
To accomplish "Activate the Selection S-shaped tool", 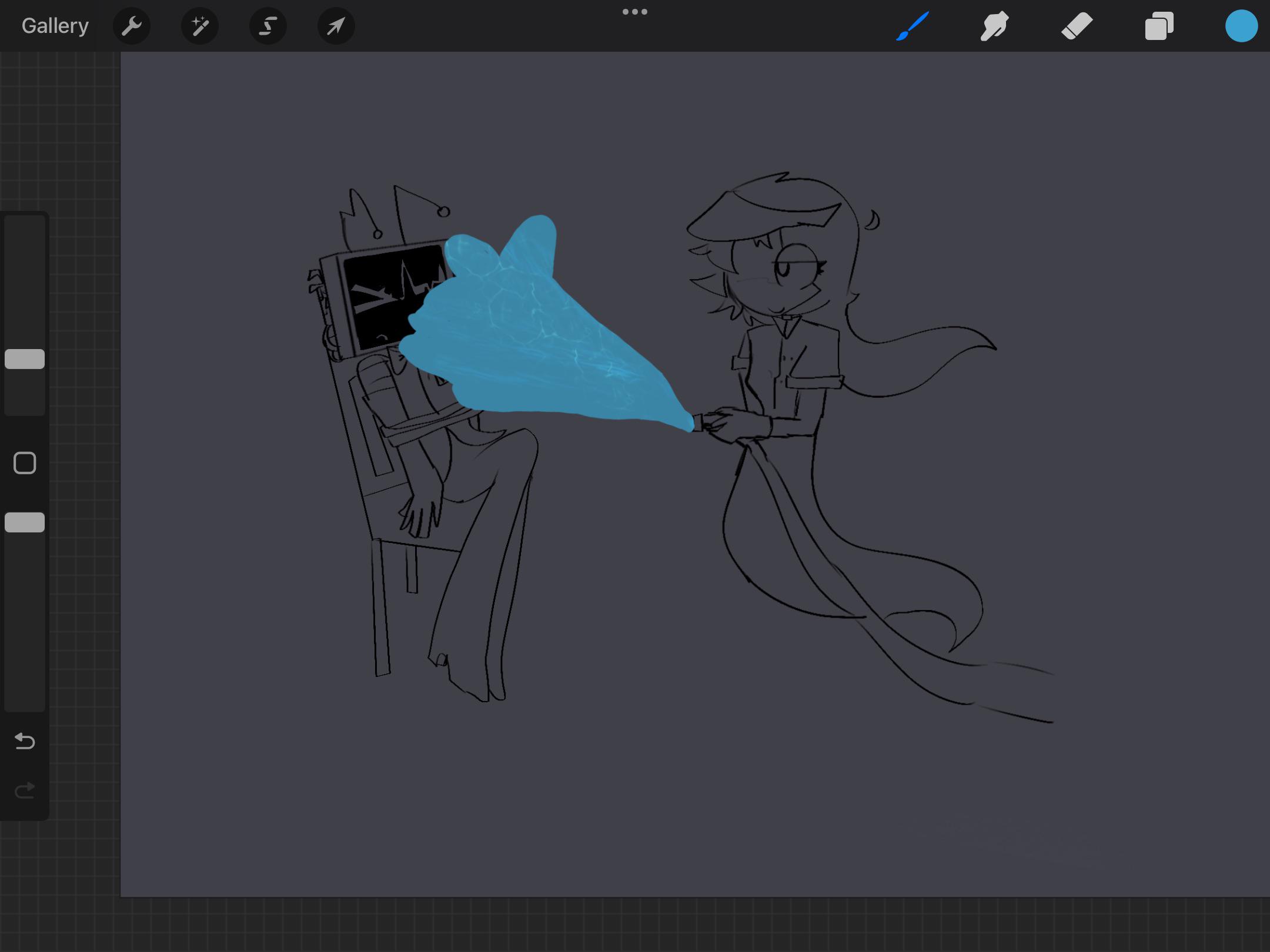I will [x=268, y=26].
